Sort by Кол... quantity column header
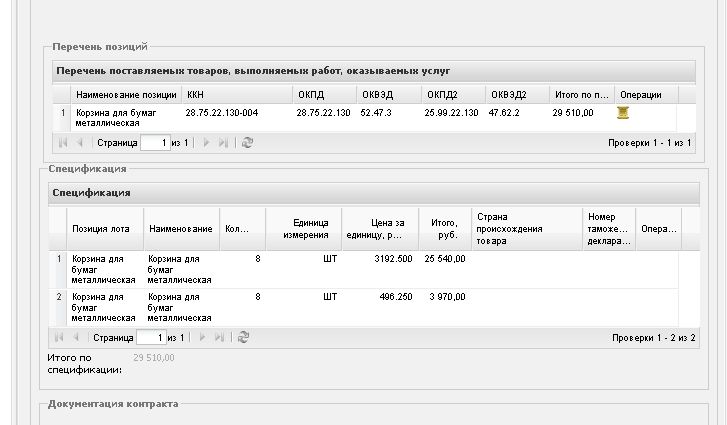This screenshot has height=425, width=727. tap(242, 229)
